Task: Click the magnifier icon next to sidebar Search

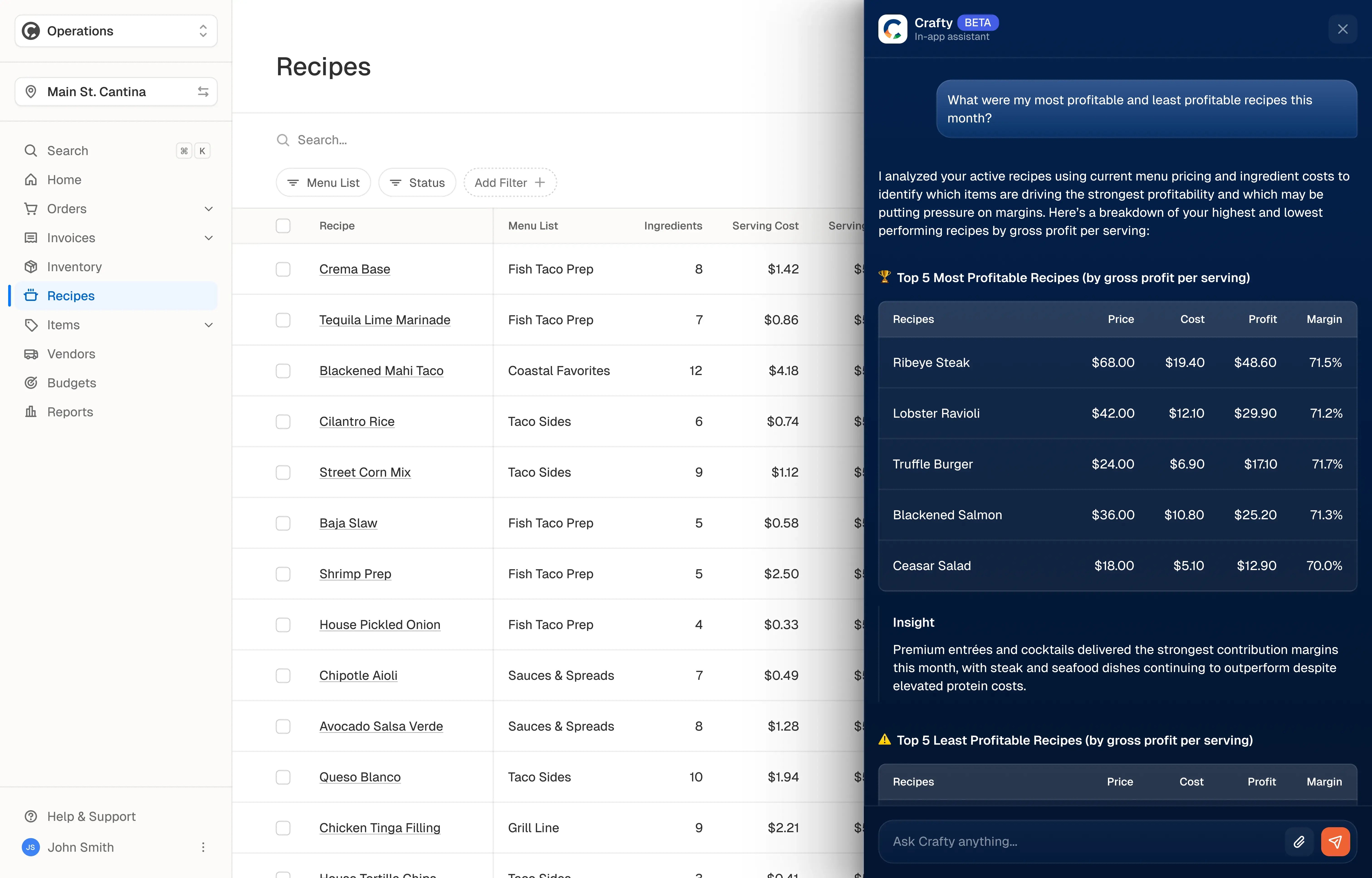Action: pos(31,151)
